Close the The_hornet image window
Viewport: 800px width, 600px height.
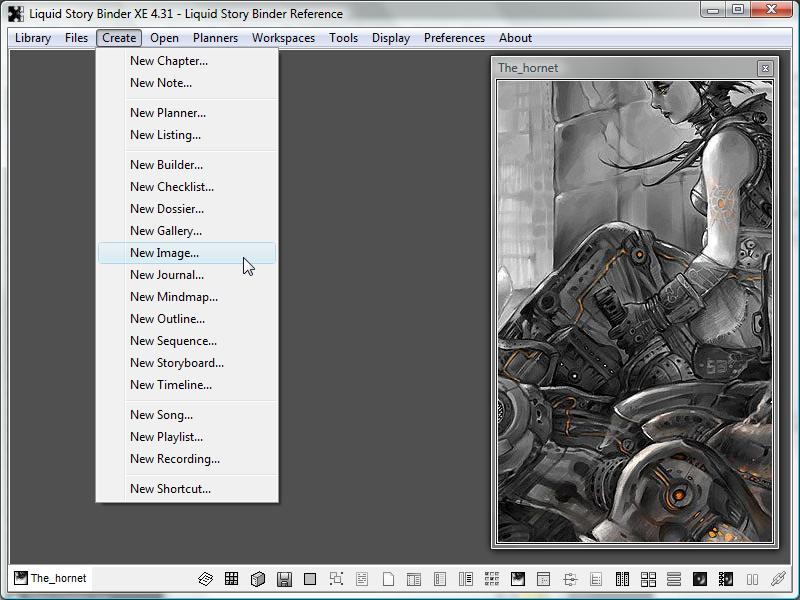[765, 68]
